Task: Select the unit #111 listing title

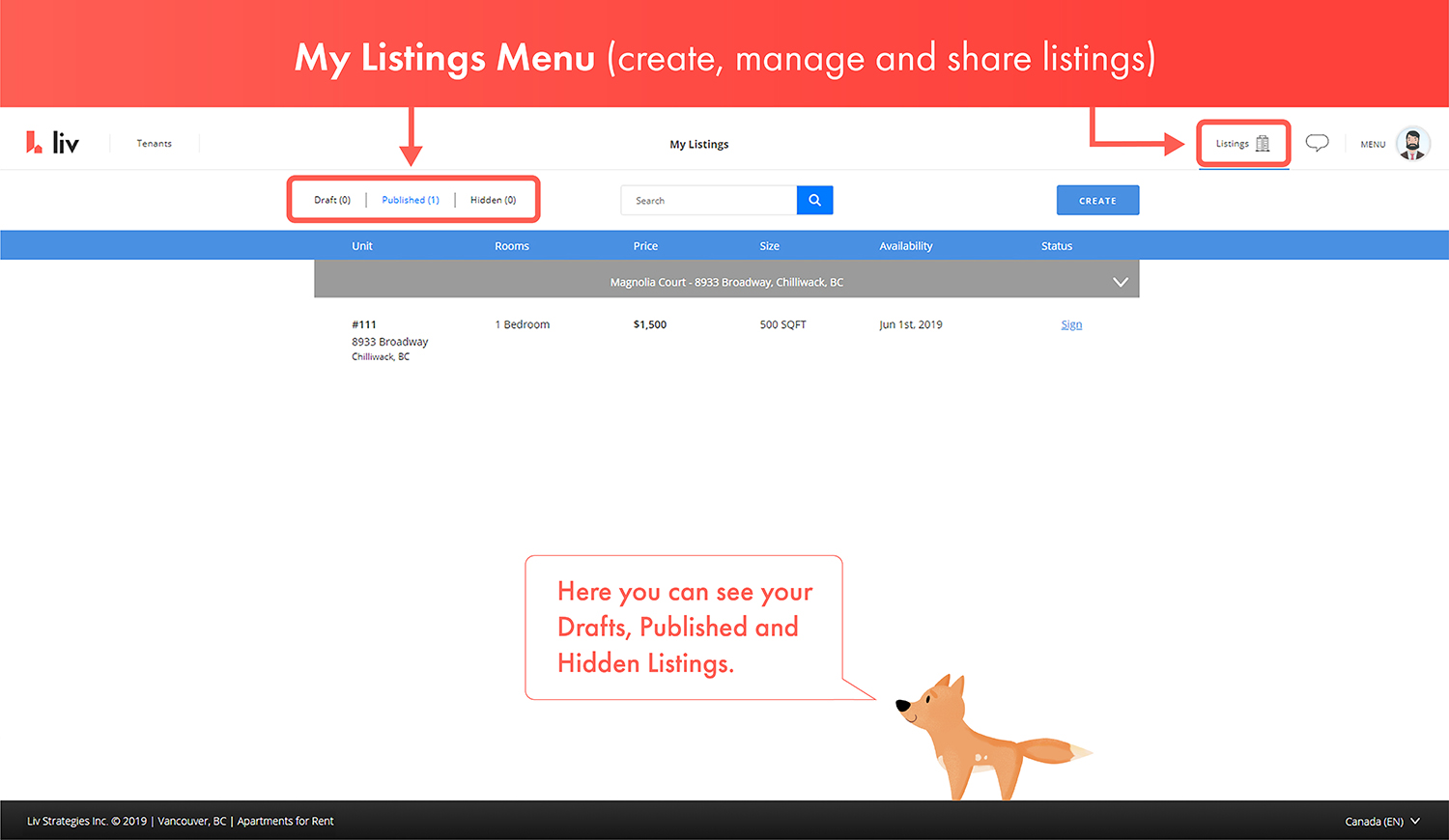Action: [364, 324]
